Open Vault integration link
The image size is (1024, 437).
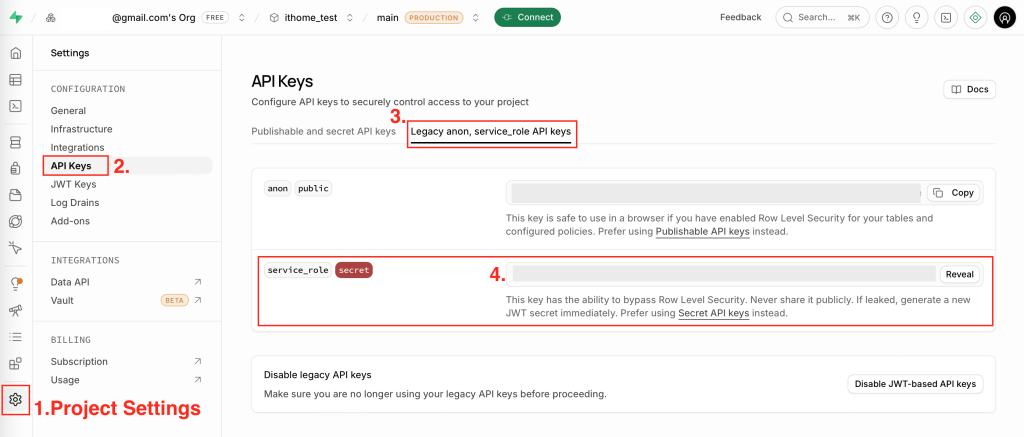click(x=62, y=300)
